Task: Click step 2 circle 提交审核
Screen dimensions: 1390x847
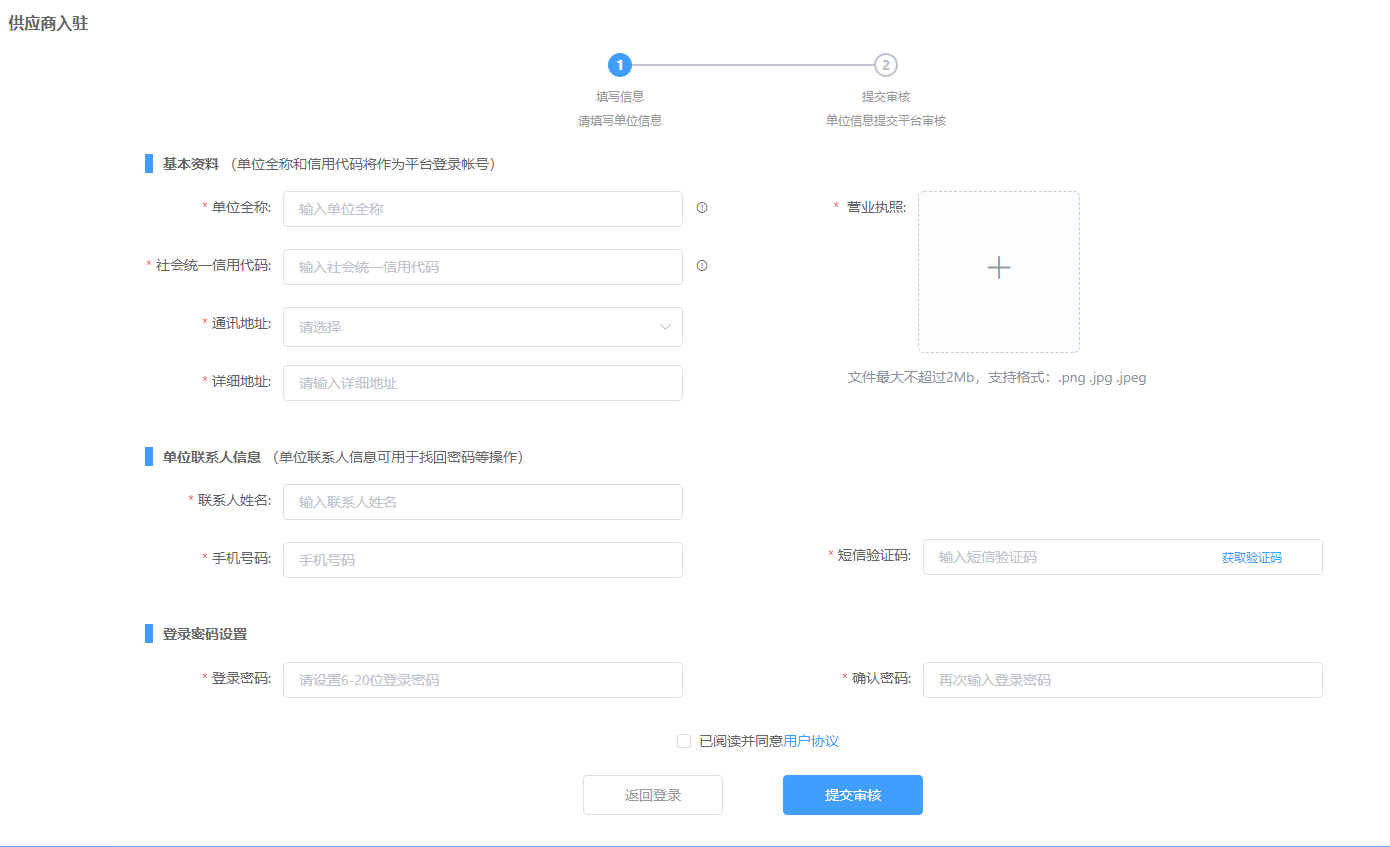Action: point(886,65)
